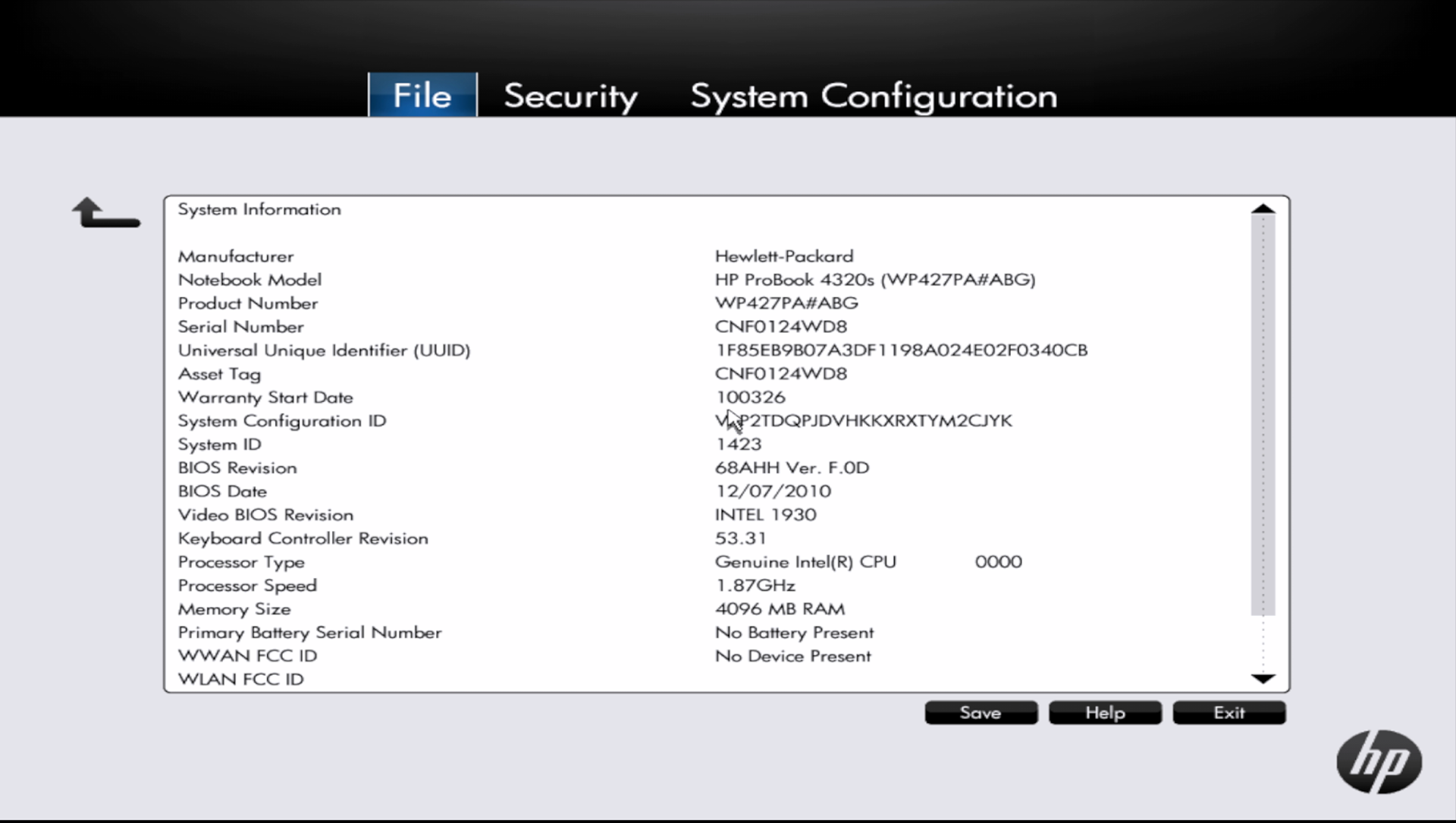The height and width of the screenshot is (823, 1456).
Task: Select the INTEL 1930 value
Action: (765, 515)
